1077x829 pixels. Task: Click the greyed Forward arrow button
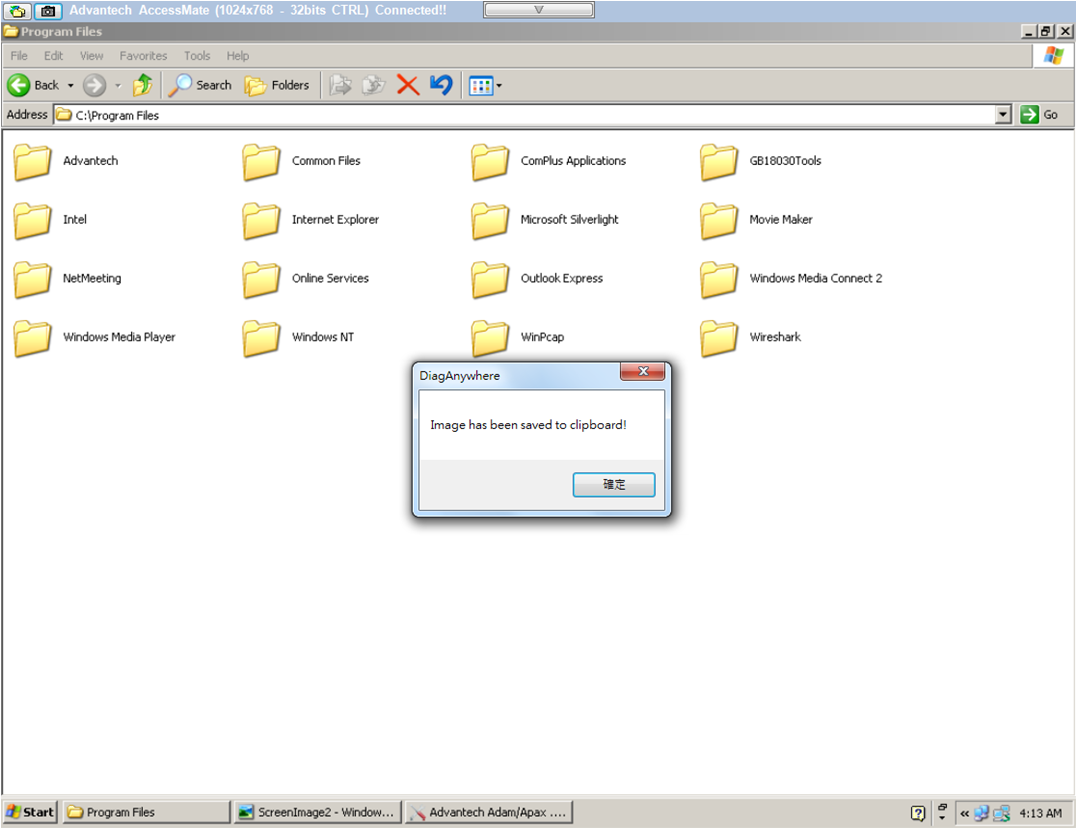pyautogui.click(x=94, y=85)
